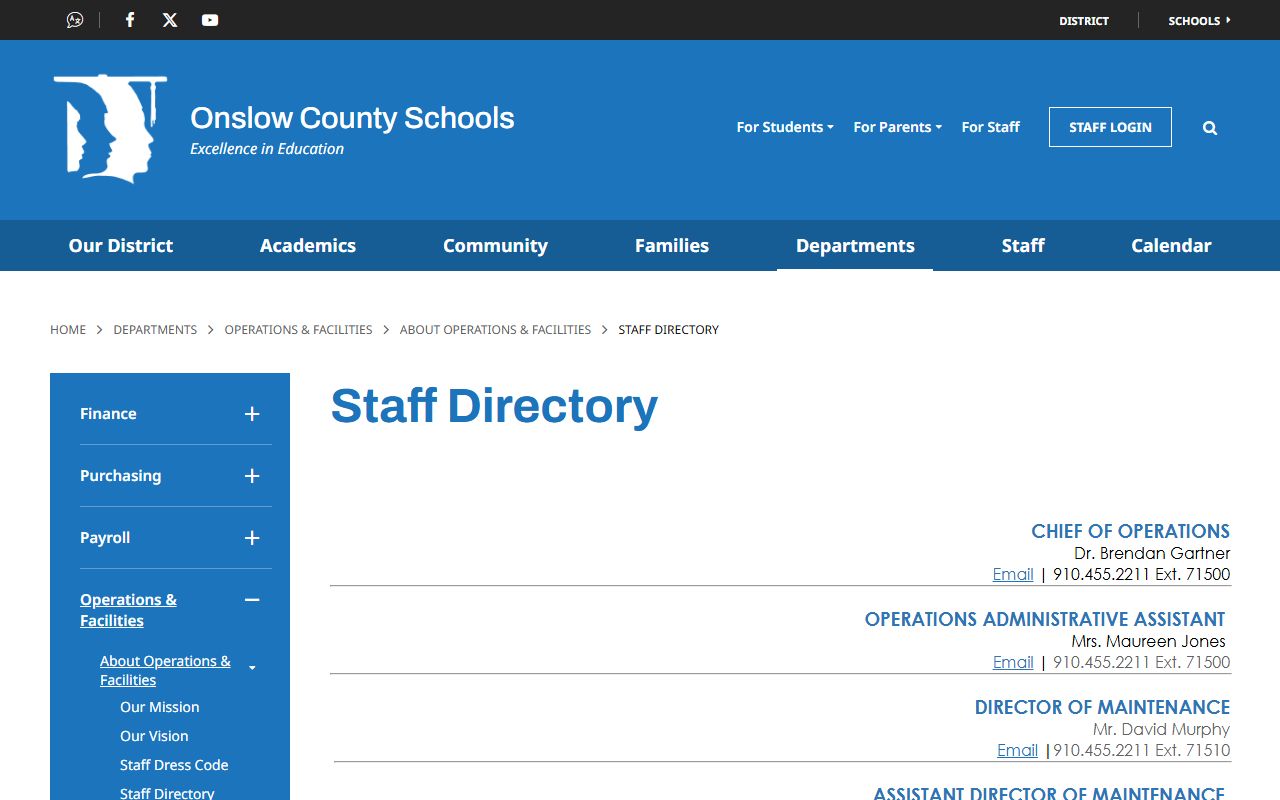Open the Facebook page icon
Image resolution: width=1280 pixels, height=800 pixels.
tap(130, 20)
